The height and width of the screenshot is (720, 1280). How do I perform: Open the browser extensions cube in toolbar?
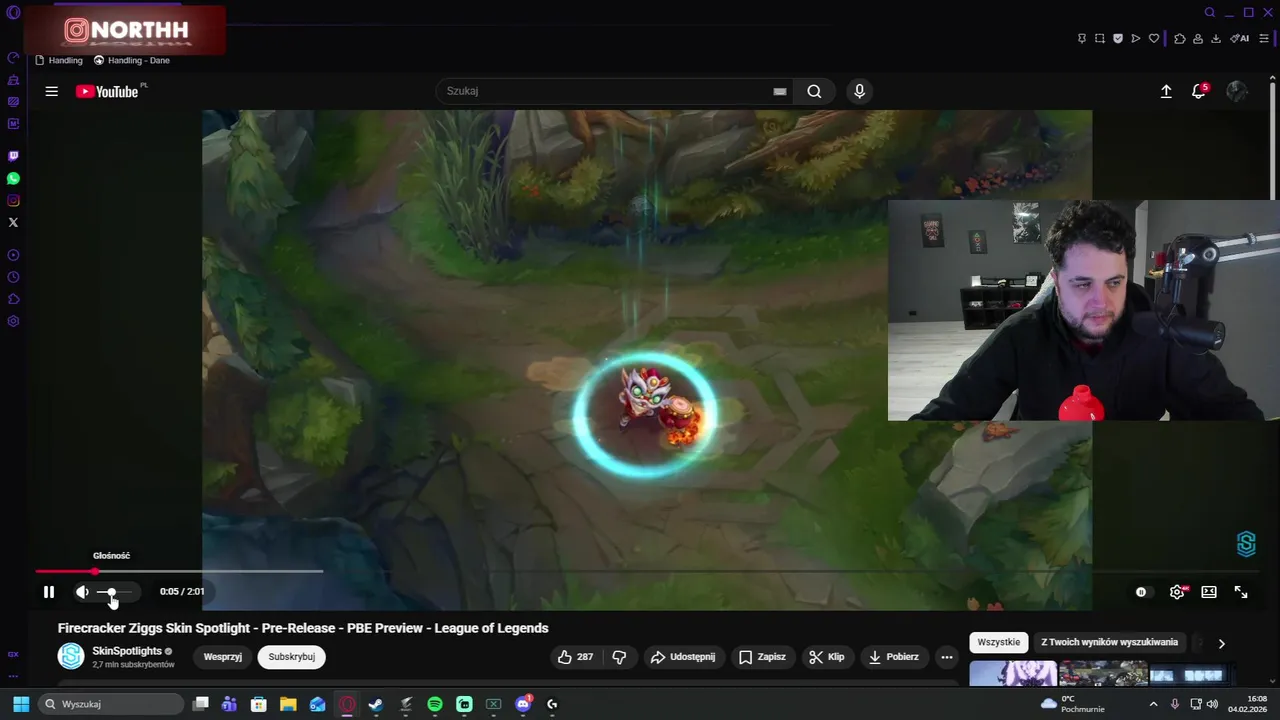tap(1180, 38)
